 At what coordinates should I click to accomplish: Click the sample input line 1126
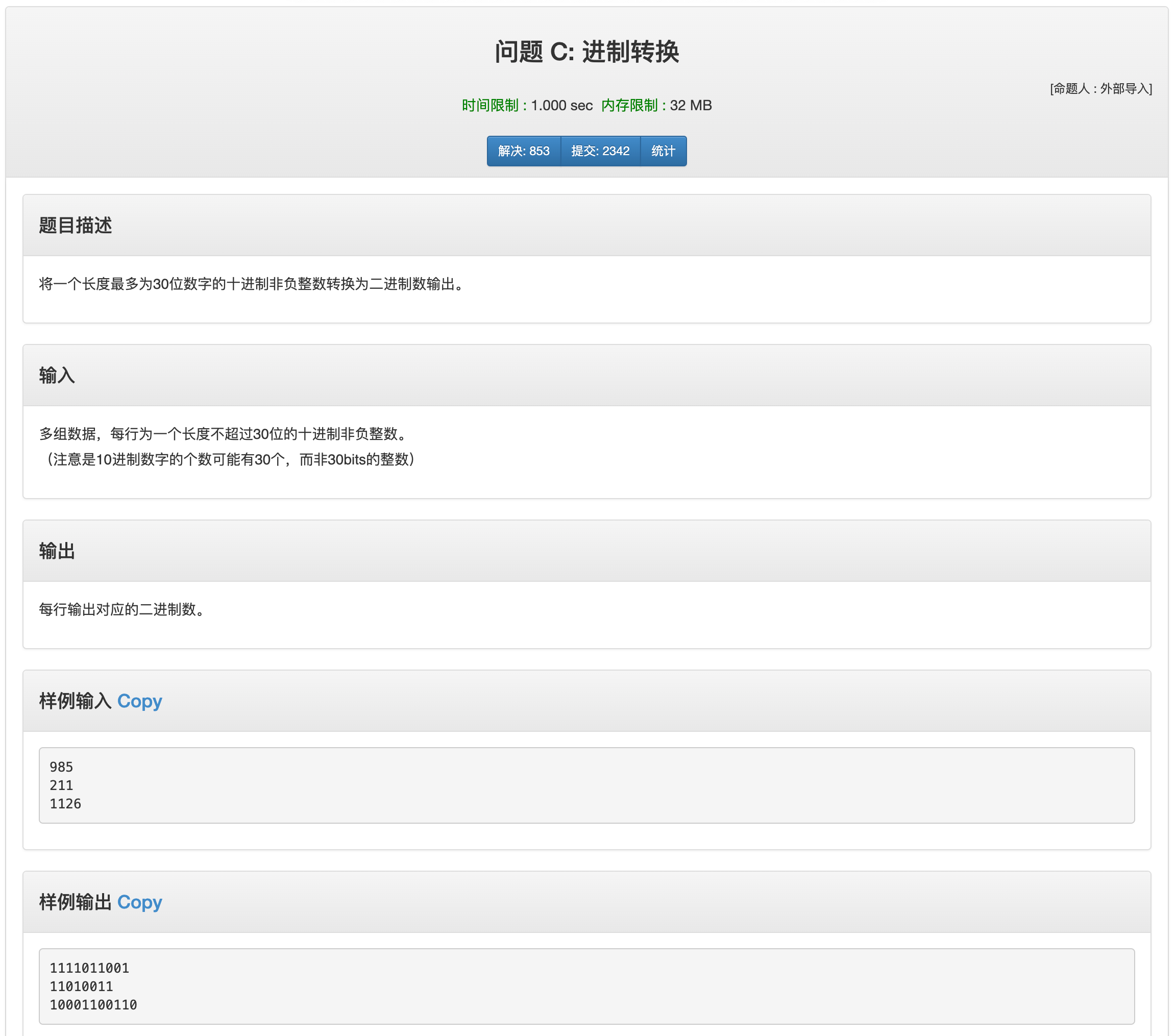click(66, 804)
